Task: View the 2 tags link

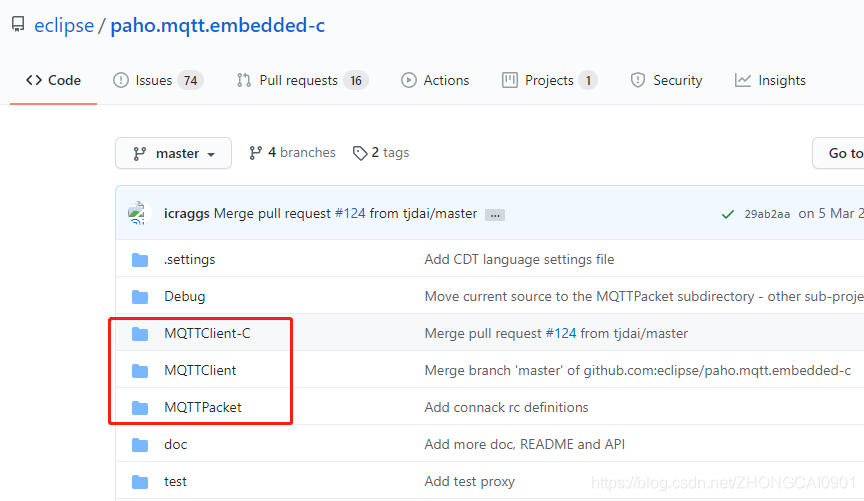Action: click(x=381, y=153)
